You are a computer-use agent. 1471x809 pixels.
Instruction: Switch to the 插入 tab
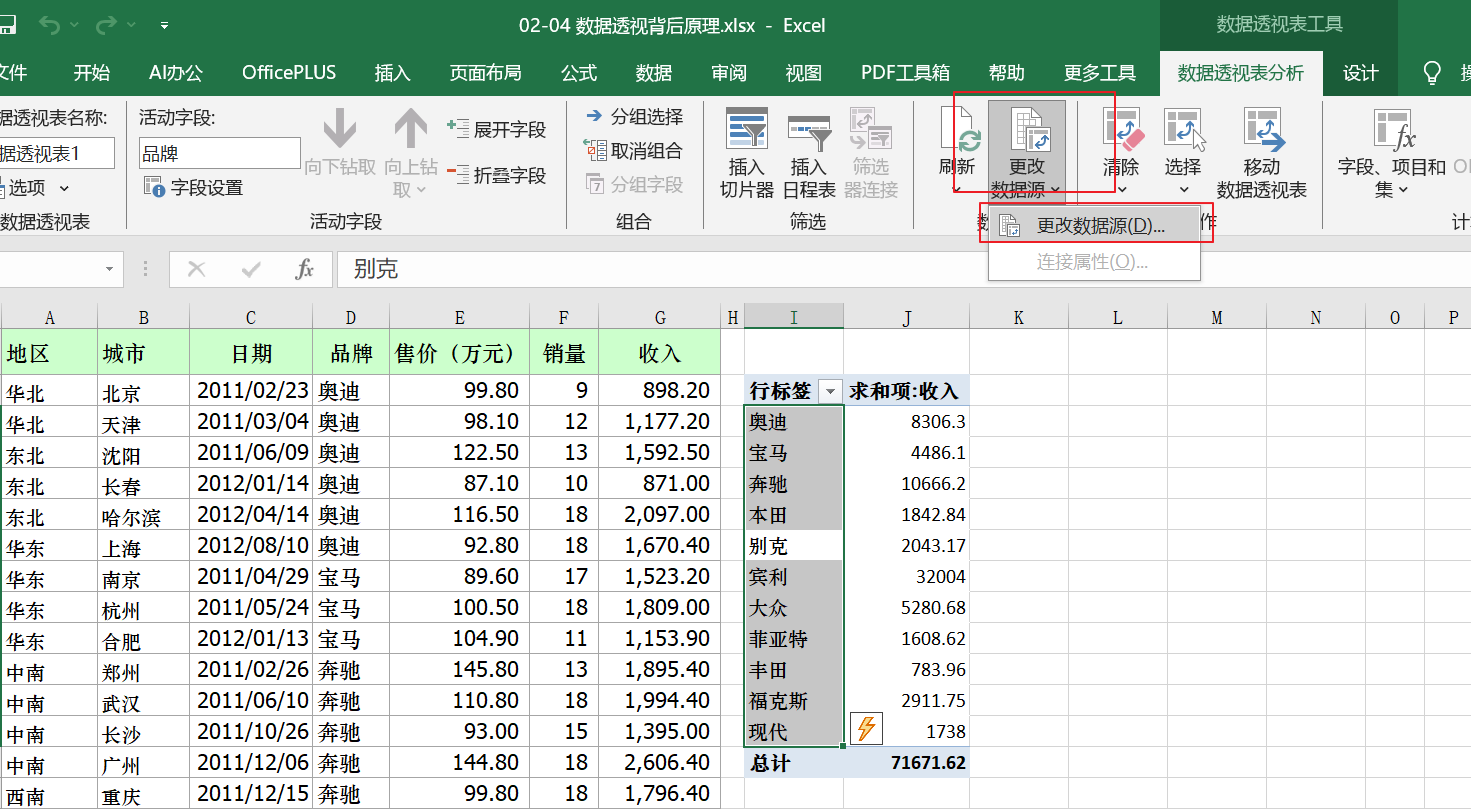(x=393, y=72)
